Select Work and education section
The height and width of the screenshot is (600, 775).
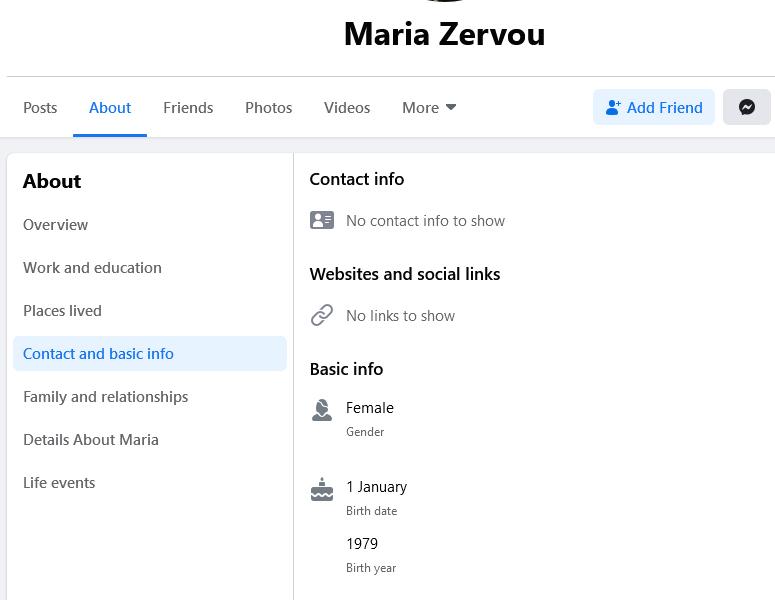click(92, 267)
